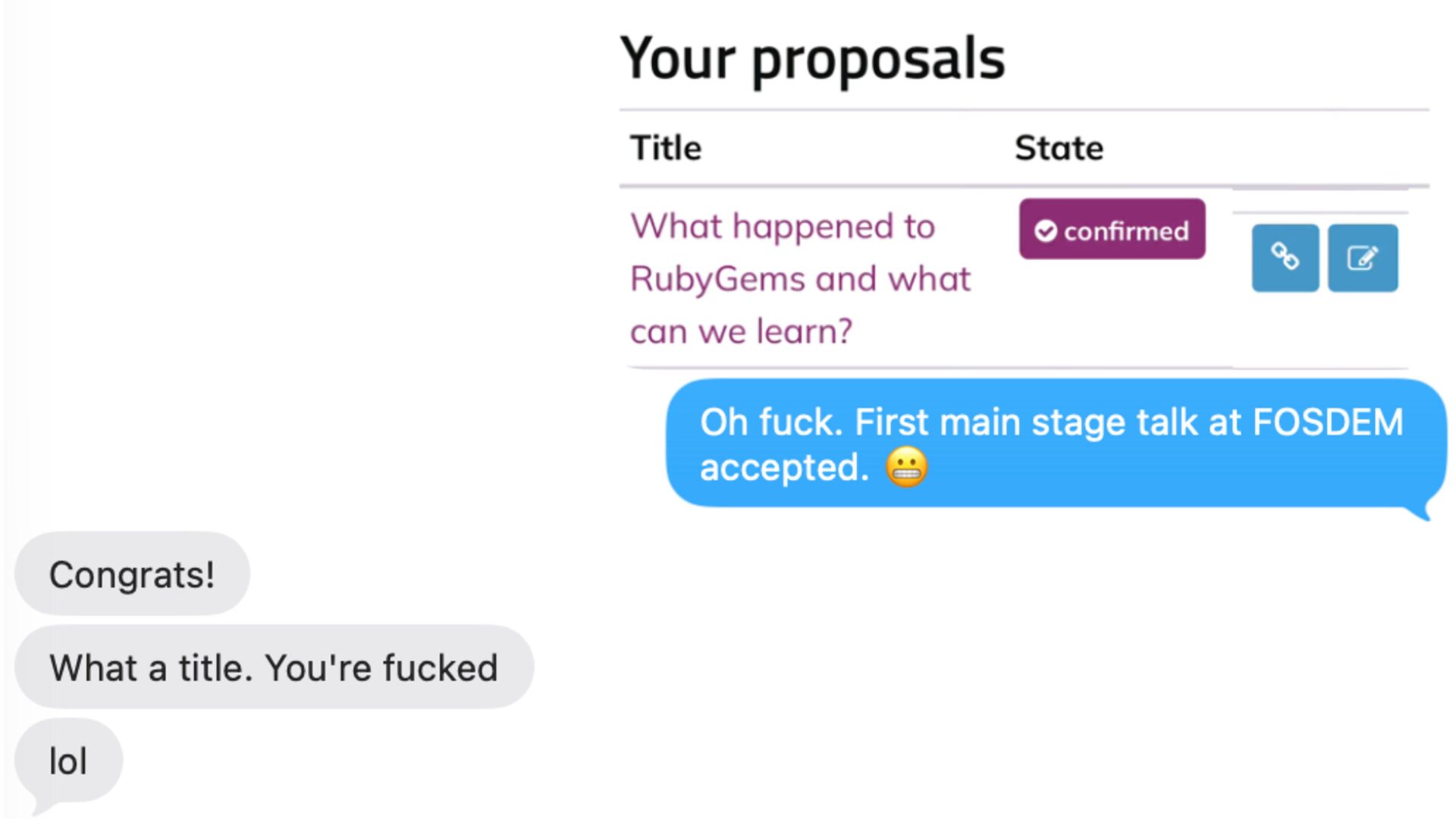Screen dimensions: 1456x819
Task: Click the pencil edit icon button
Action: point(1363,258)
